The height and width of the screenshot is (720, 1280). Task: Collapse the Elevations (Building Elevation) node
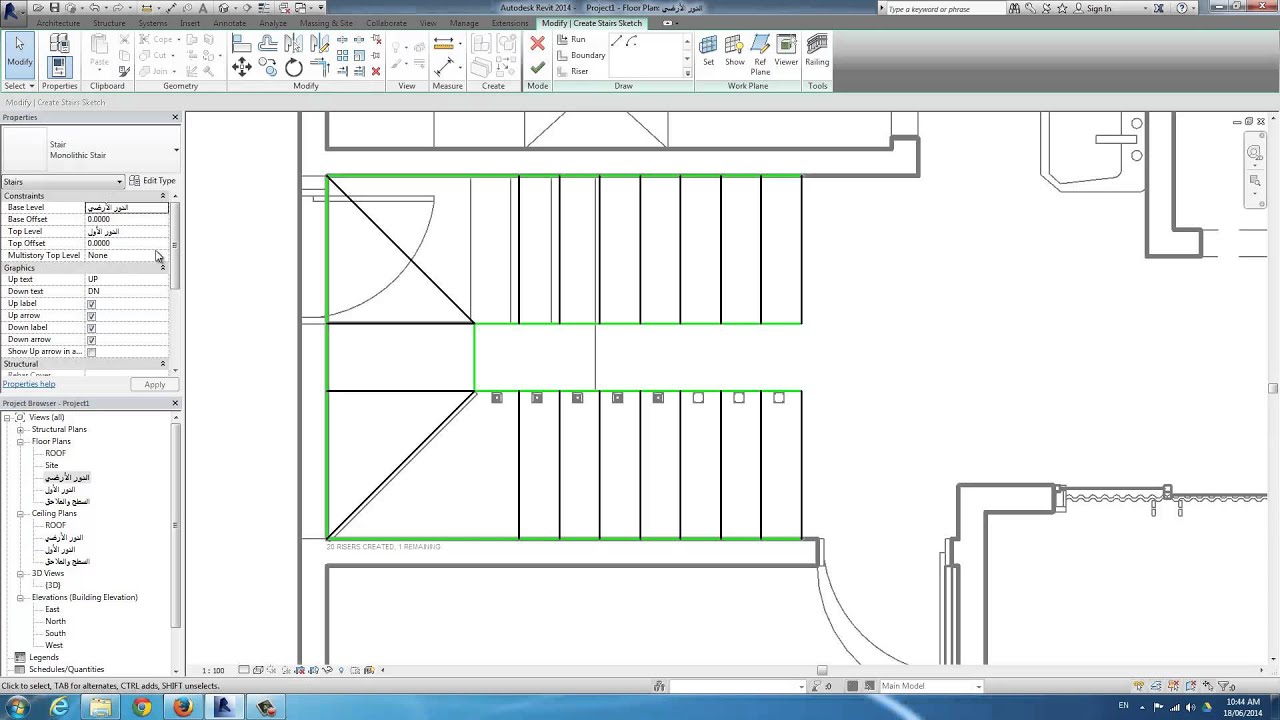[x=20, y=597]
